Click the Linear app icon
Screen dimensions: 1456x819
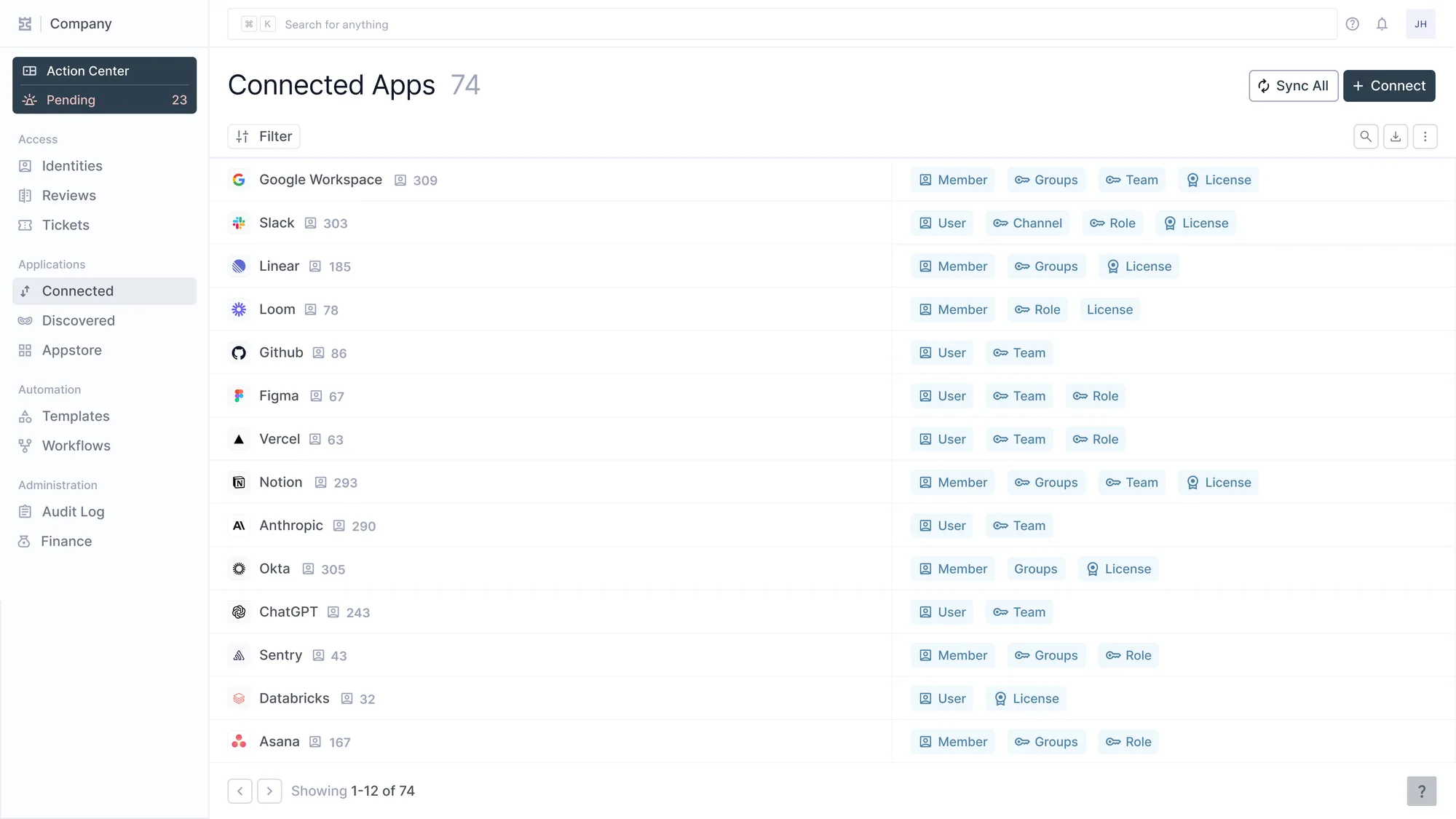tap(239, 266)
